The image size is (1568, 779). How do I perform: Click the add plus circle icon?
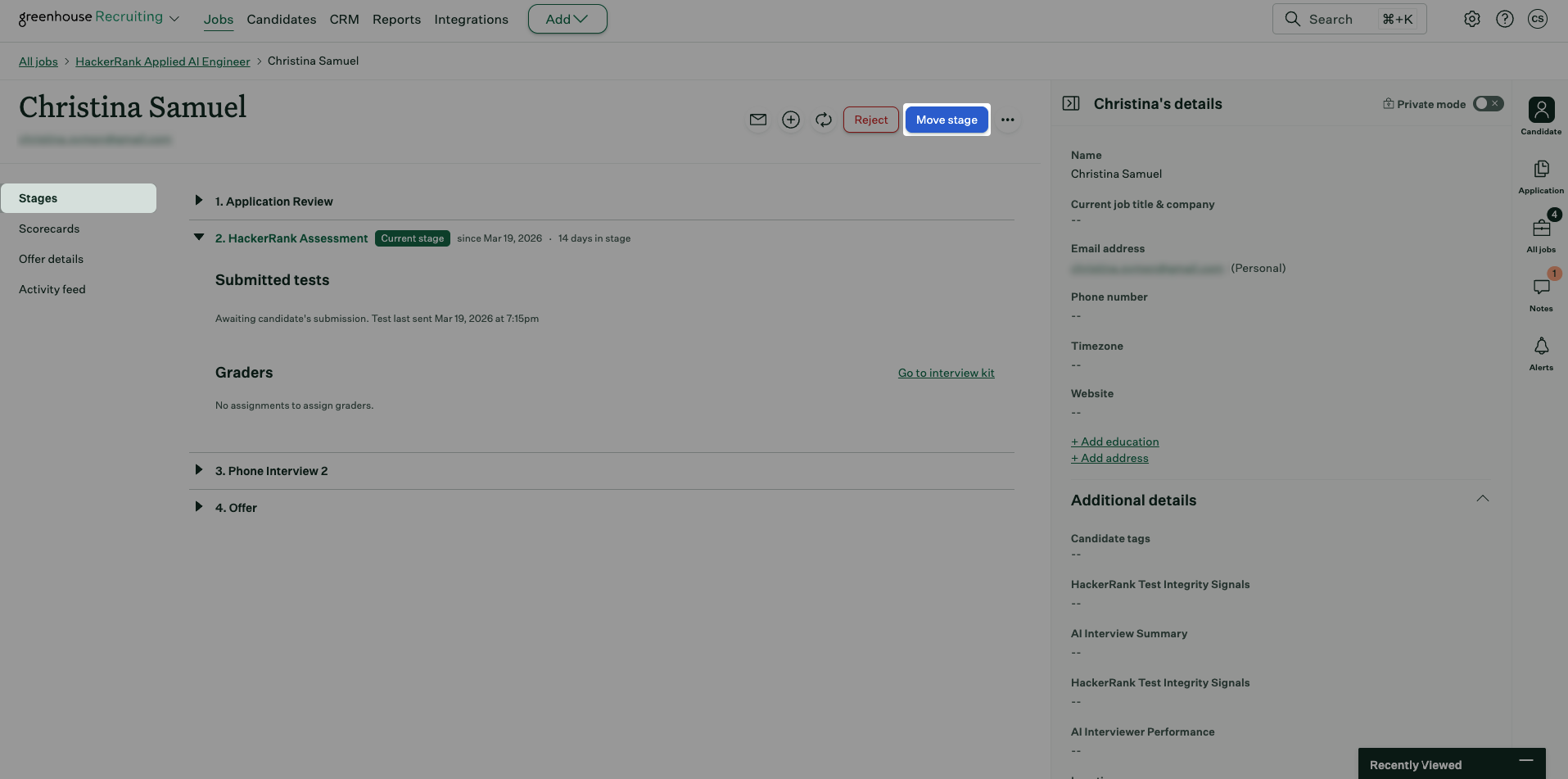791,120
